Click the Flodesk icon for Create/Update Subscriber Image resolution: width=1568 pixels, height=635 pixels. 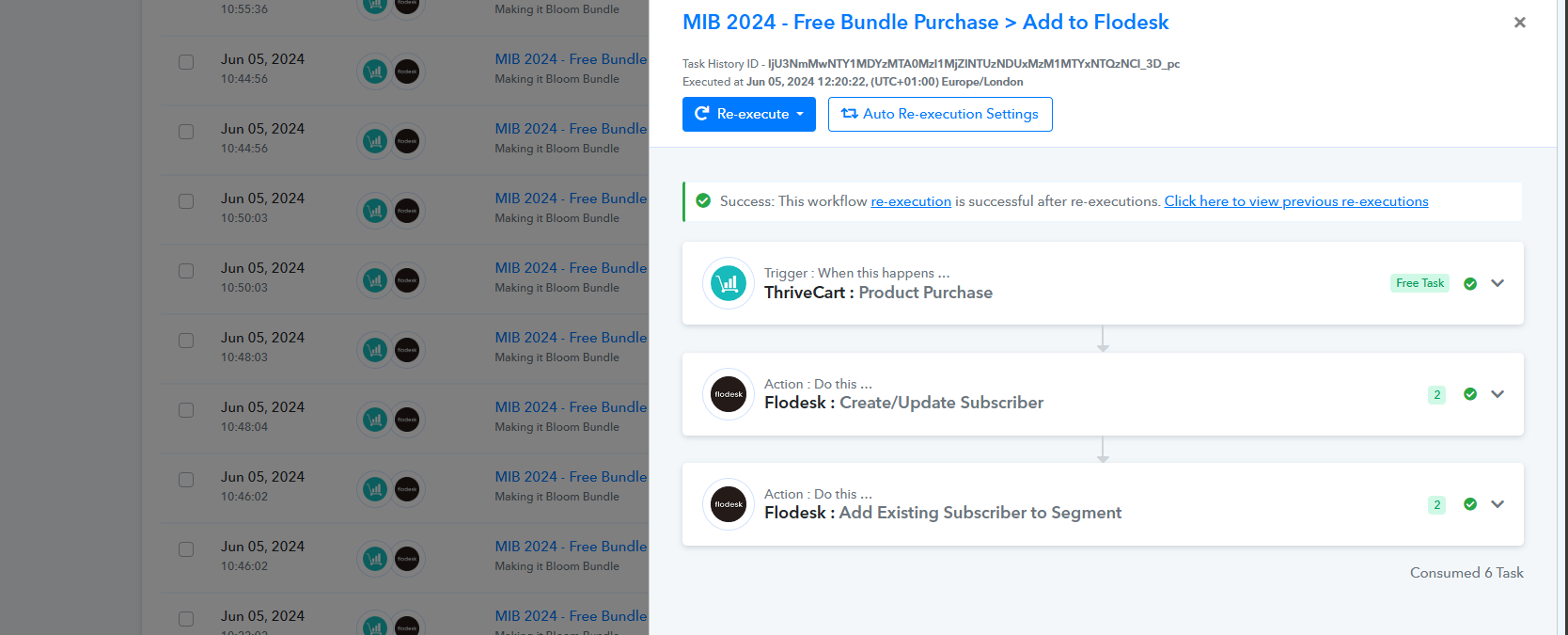click(x=729, y=394)
